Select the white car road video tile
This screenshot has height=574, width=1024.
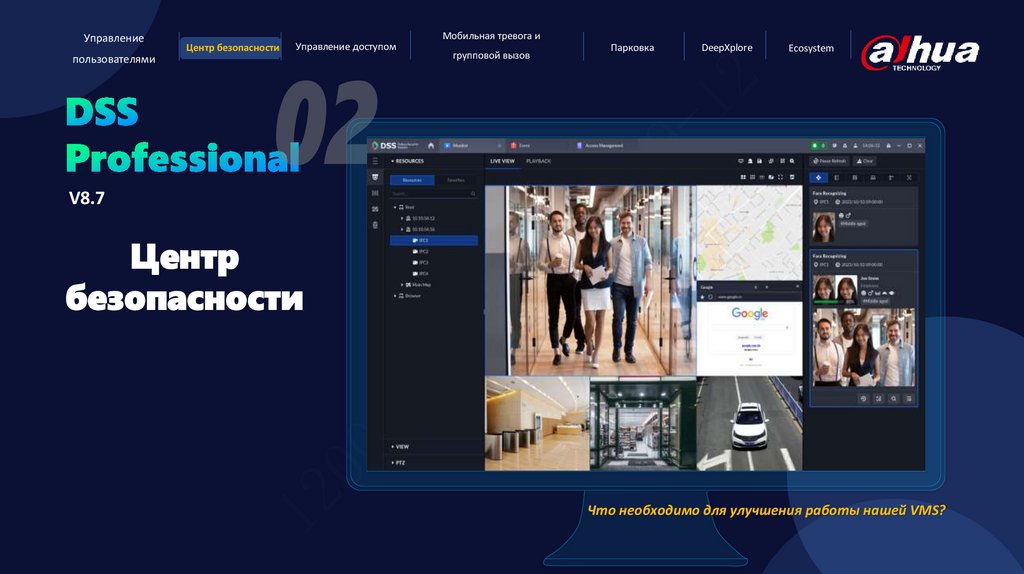pos(750,423)
